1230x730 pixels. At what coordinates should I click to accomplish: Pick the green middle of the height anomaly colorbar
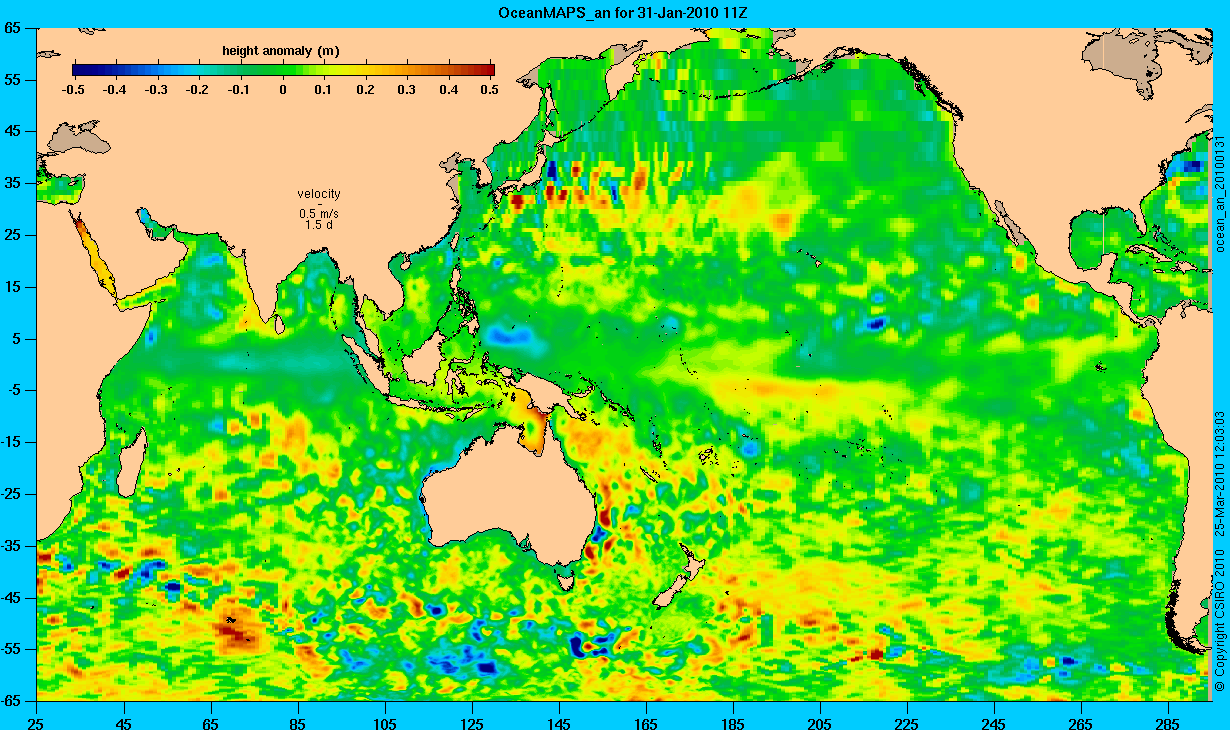283,70
